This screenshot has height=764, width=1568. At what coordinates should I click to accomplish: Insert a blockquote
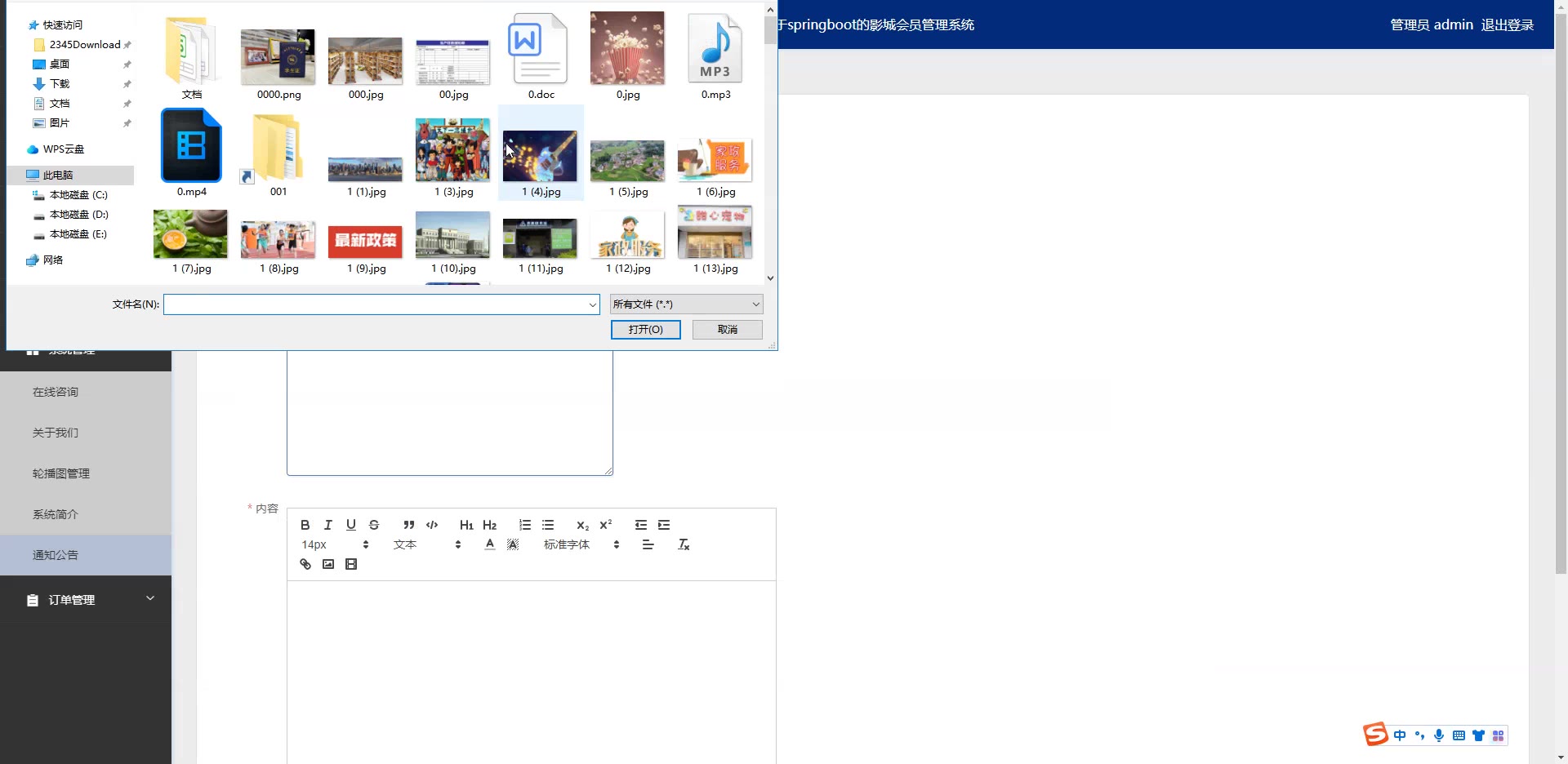point(409,525)
